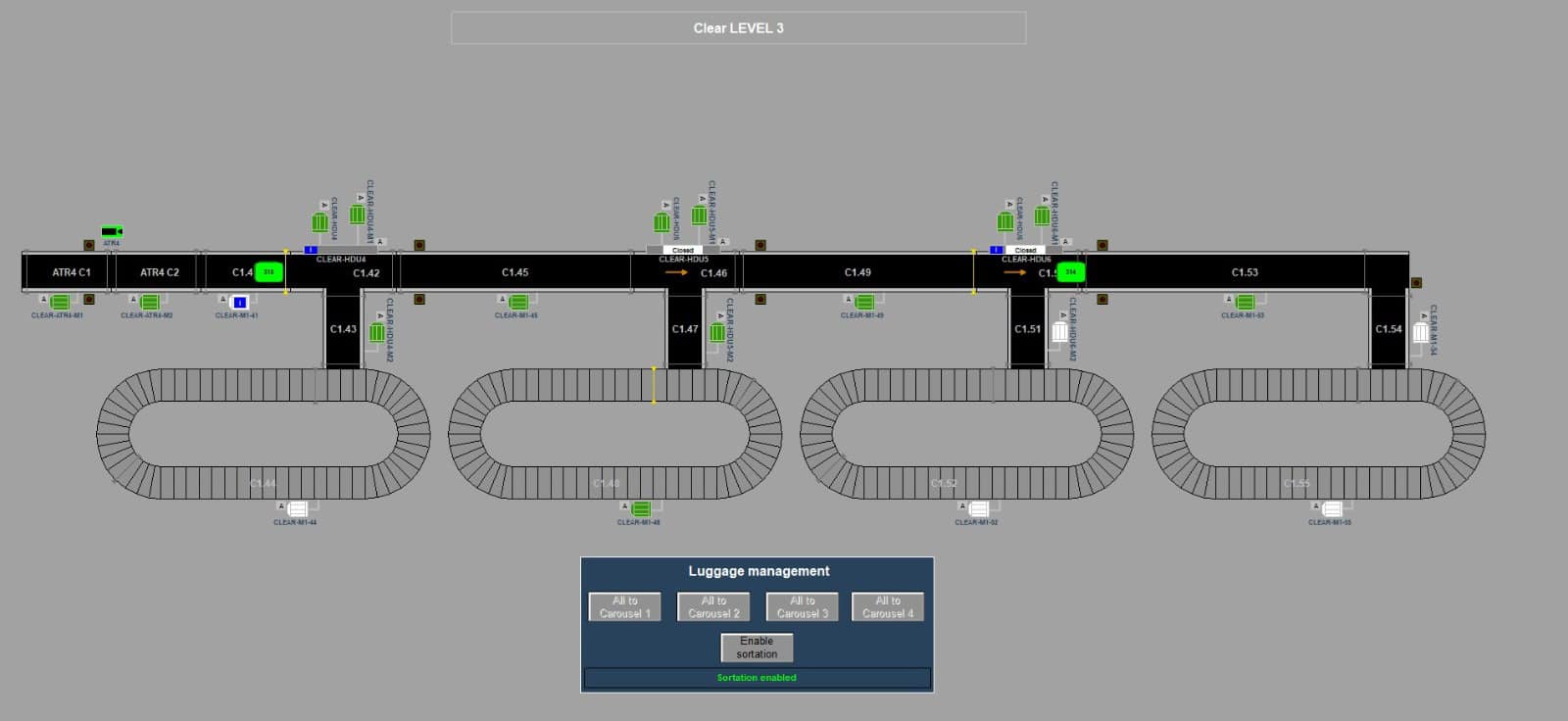Click the Closed indicator on CLEAR-HDU5
This screenshot has width=1568, height=721.
point(683,250)
